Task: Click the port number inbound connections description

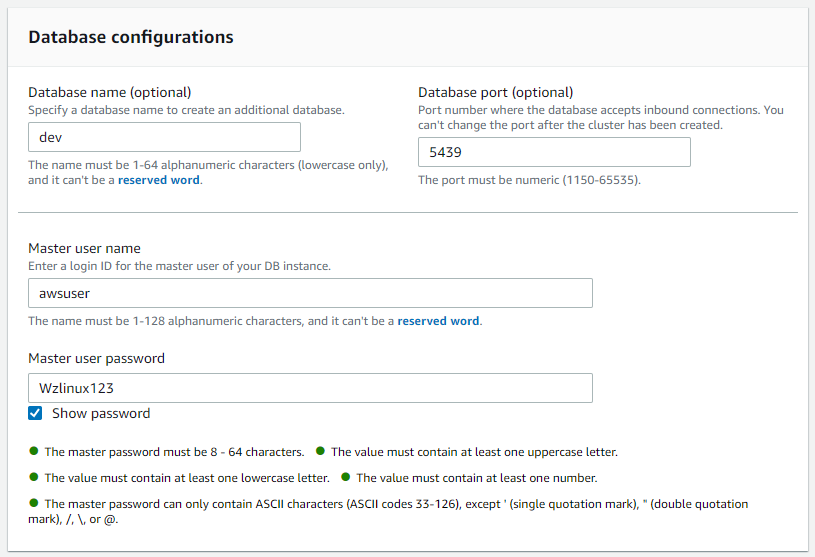Action: coord(601,117)
